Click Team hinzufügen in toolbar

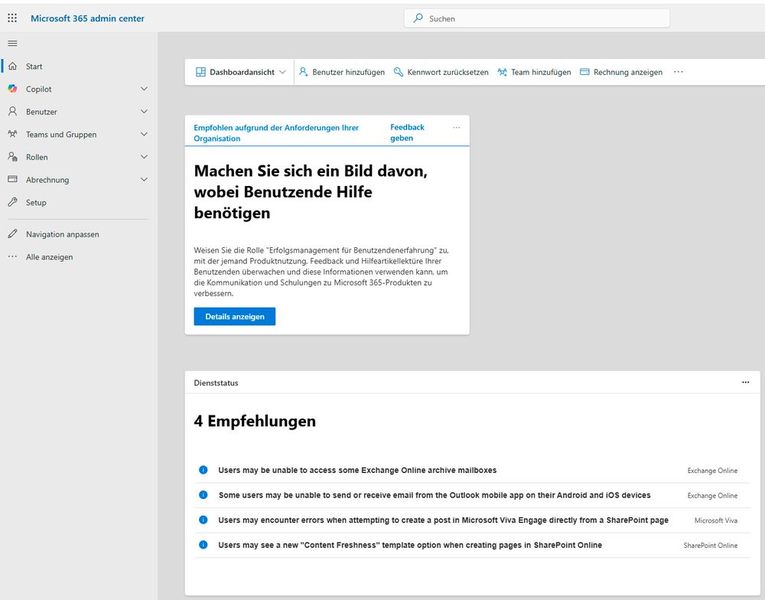(534, 72)
